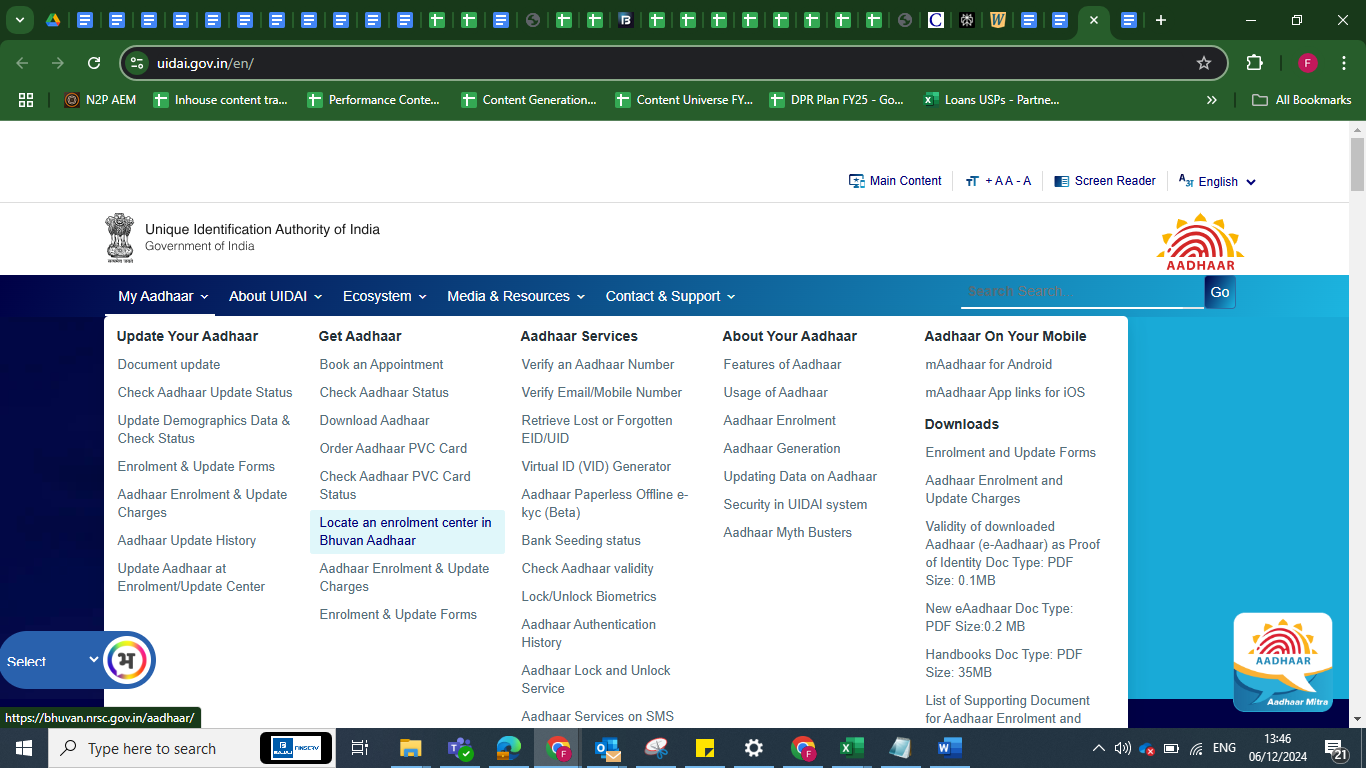
Task: Click the Government of India emblem
Action: [x=120, y=237]
